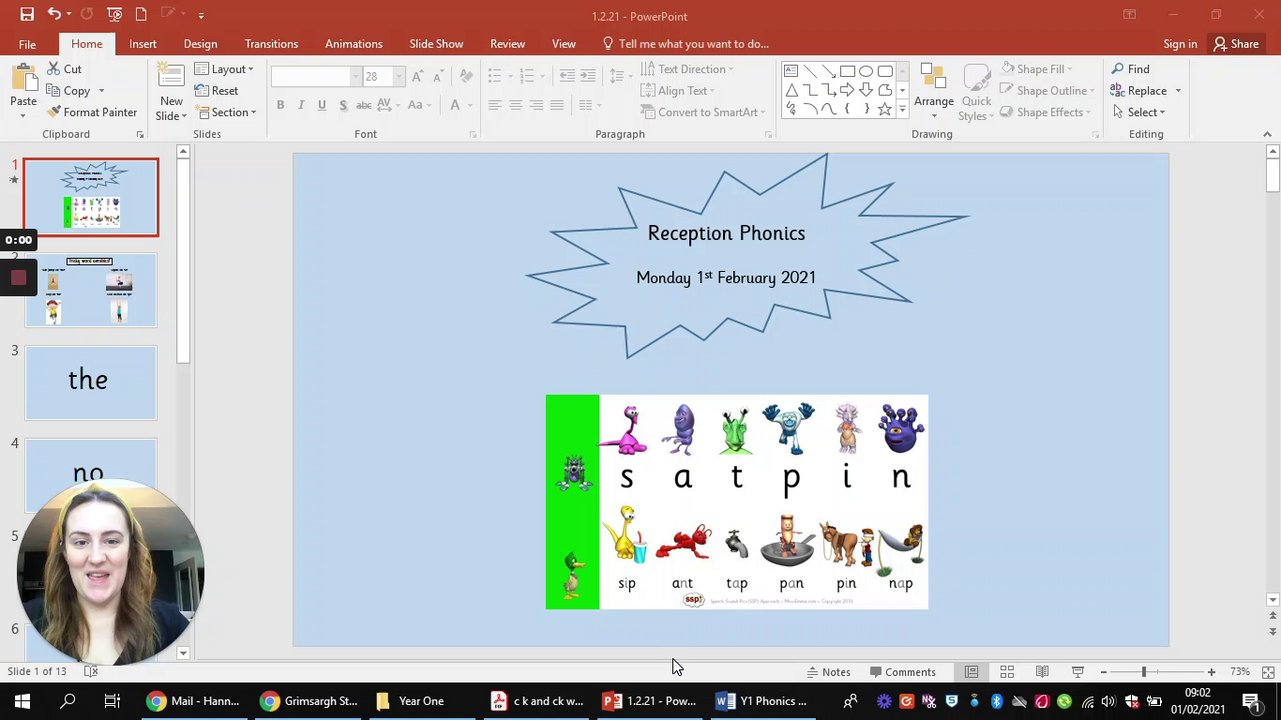Open the Section dropdown
Screen dimensions: 1281x720
click(226, 112)
